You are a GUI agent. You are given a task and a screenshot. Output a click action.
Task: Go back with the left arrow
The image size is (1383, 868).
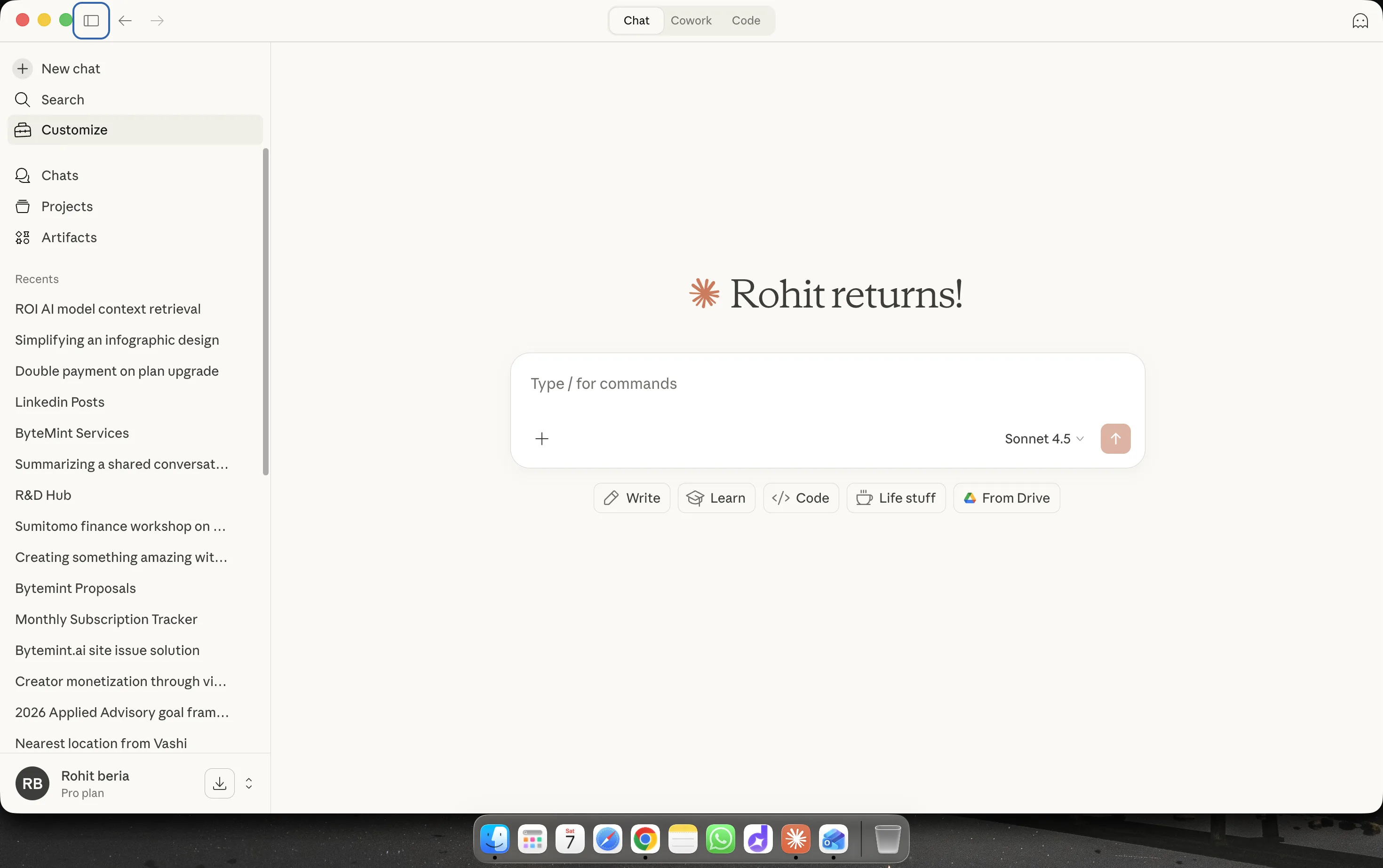pos(125,21)
